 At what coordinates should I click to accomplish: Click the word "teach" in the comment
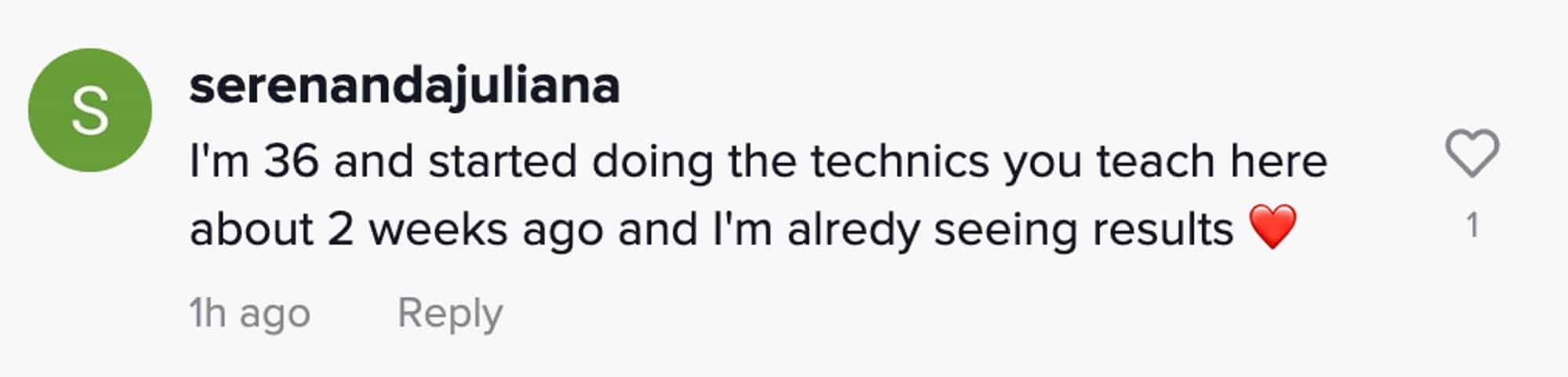pos(1156,161)
